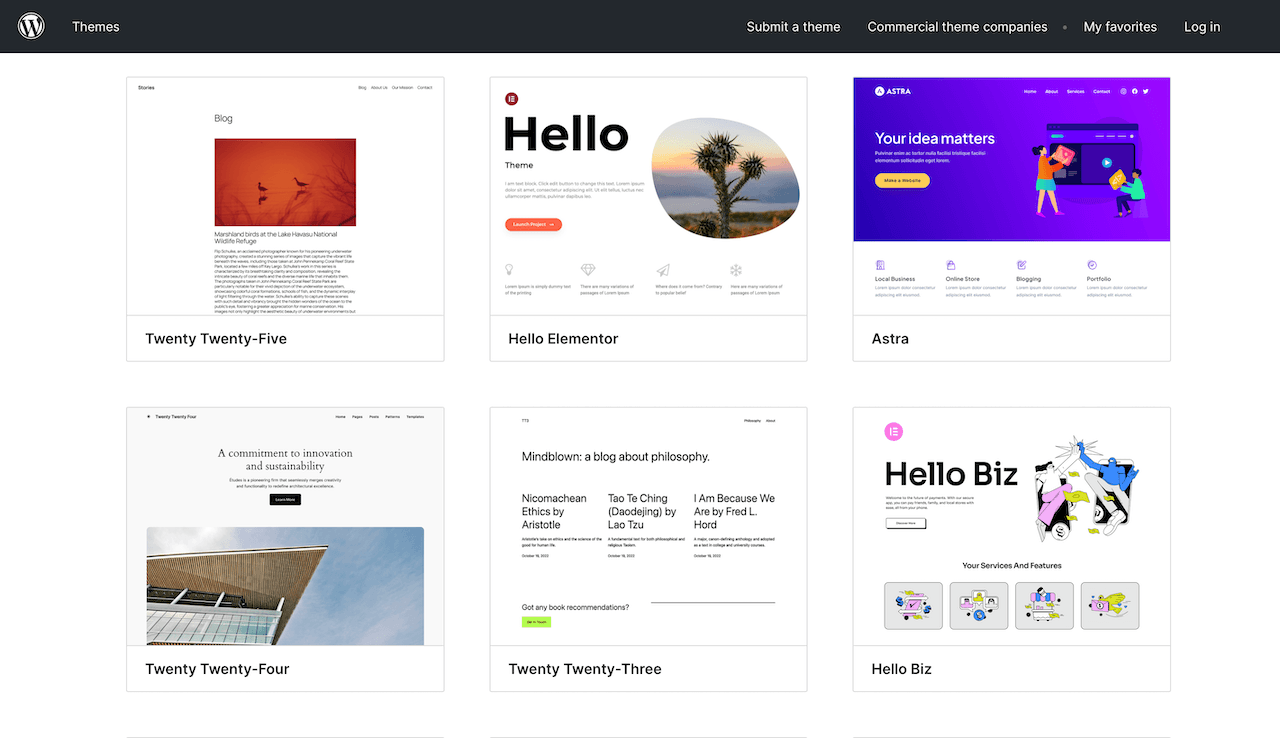Click the Portfolio icon in Astra preview
The image size is (1280, 738).
[1091, 265]
